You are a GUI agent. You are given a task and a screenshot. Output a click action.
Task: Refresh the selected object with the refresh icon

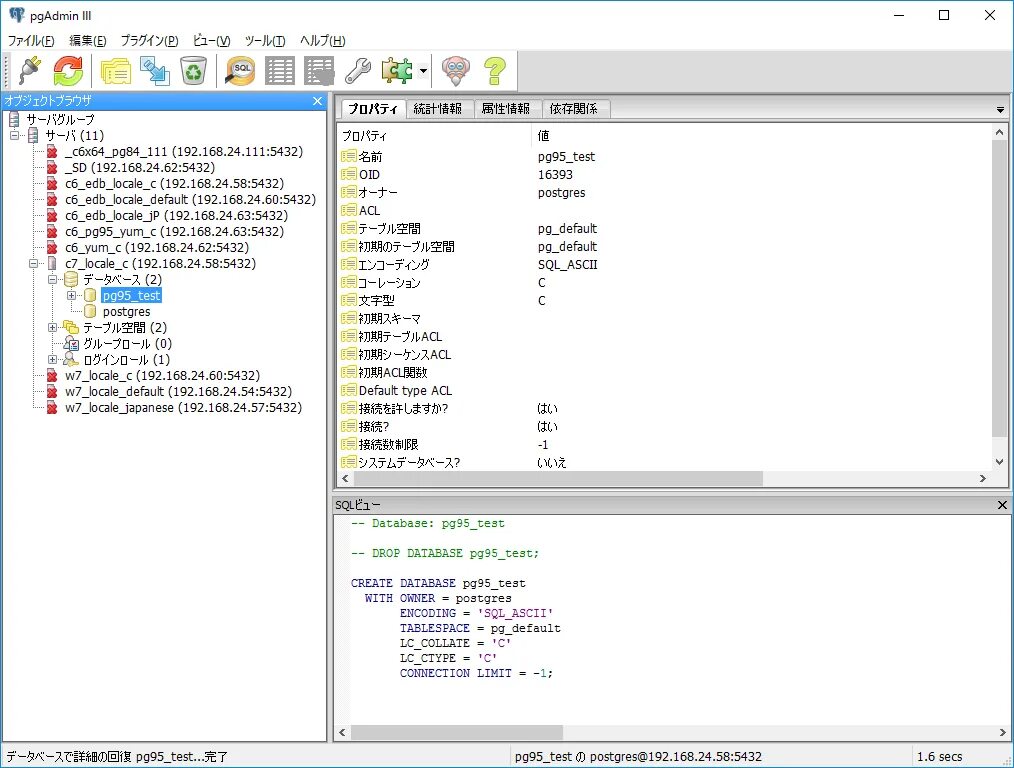tap(68, 70)
